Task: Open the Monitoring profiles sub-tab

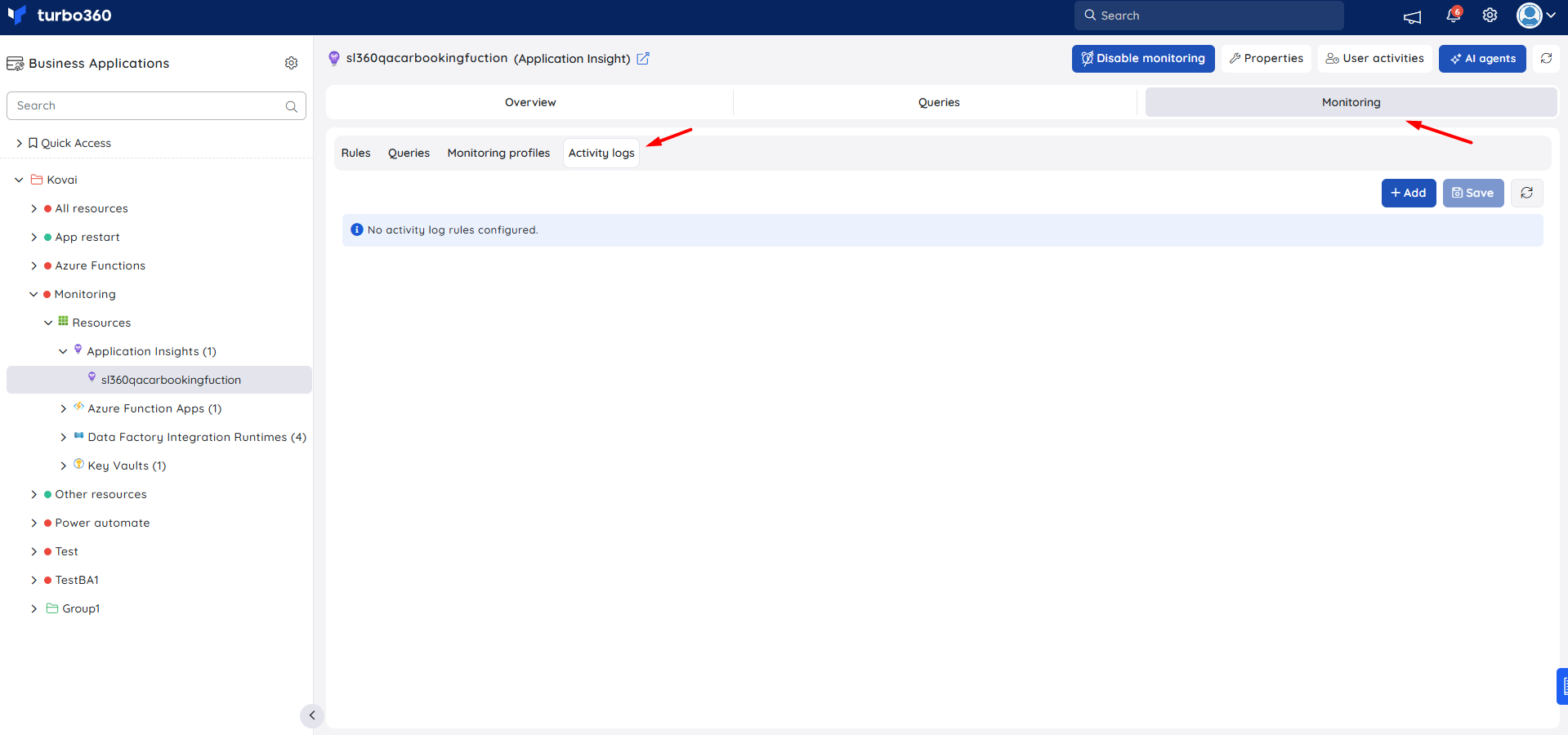Action: 498,153
